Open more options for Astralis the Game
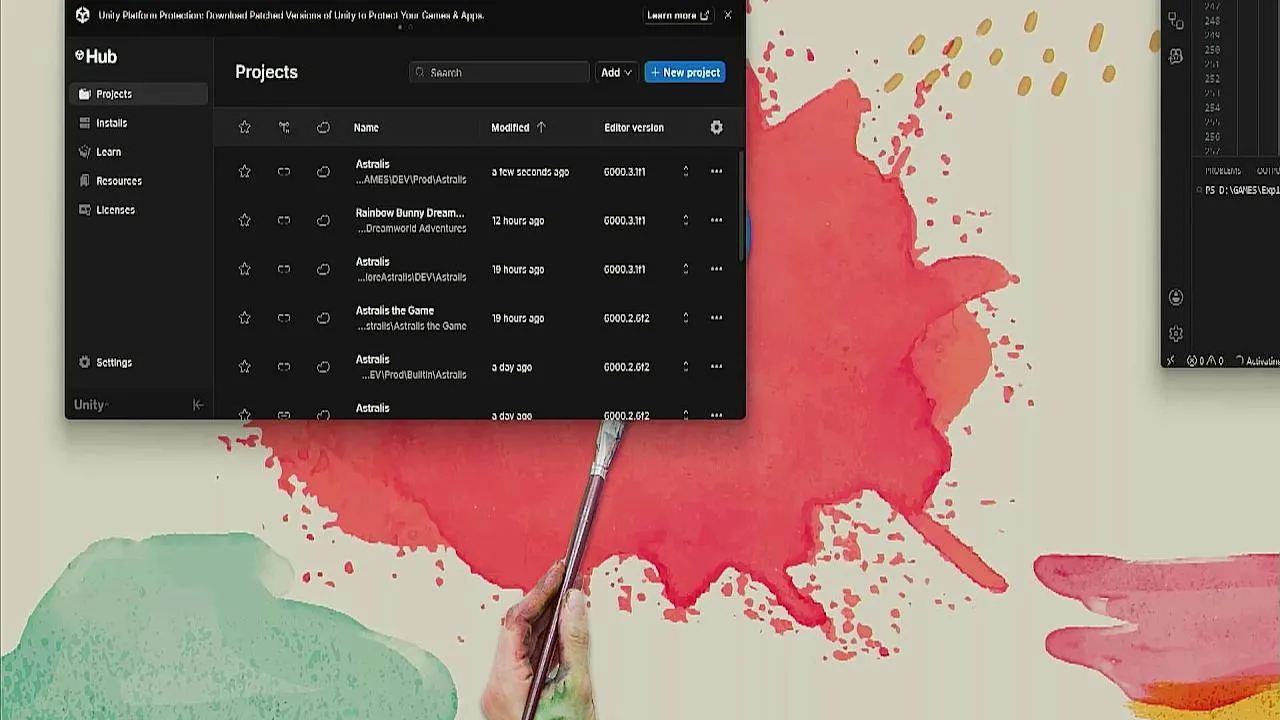Viewport: 1280px width, 720px height. 716,318
